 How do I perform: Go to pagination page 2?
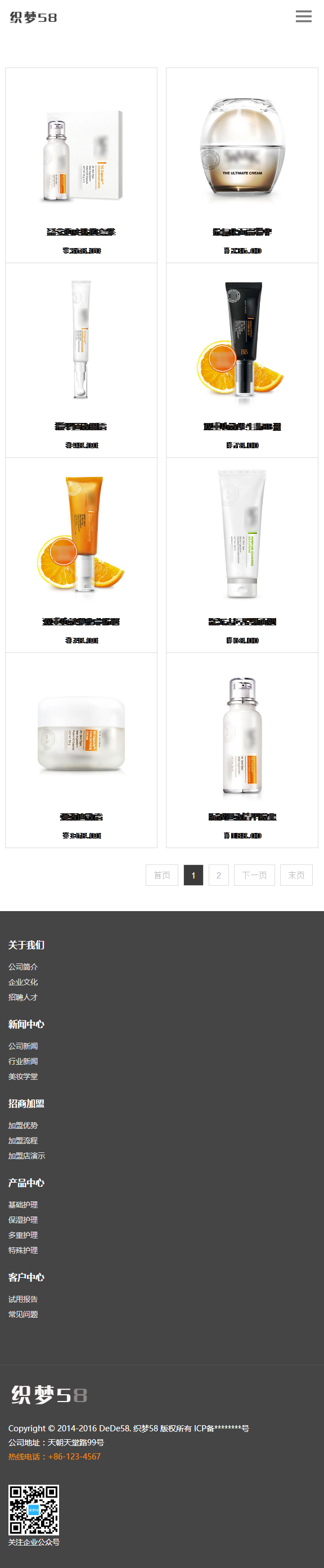click(x=219, y=875)
